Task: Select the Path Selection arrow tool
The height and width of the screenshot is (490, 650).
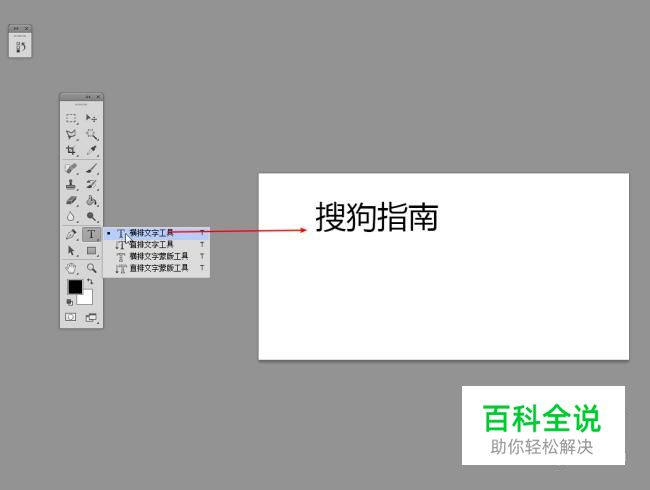Action: (x=71, y=251)
